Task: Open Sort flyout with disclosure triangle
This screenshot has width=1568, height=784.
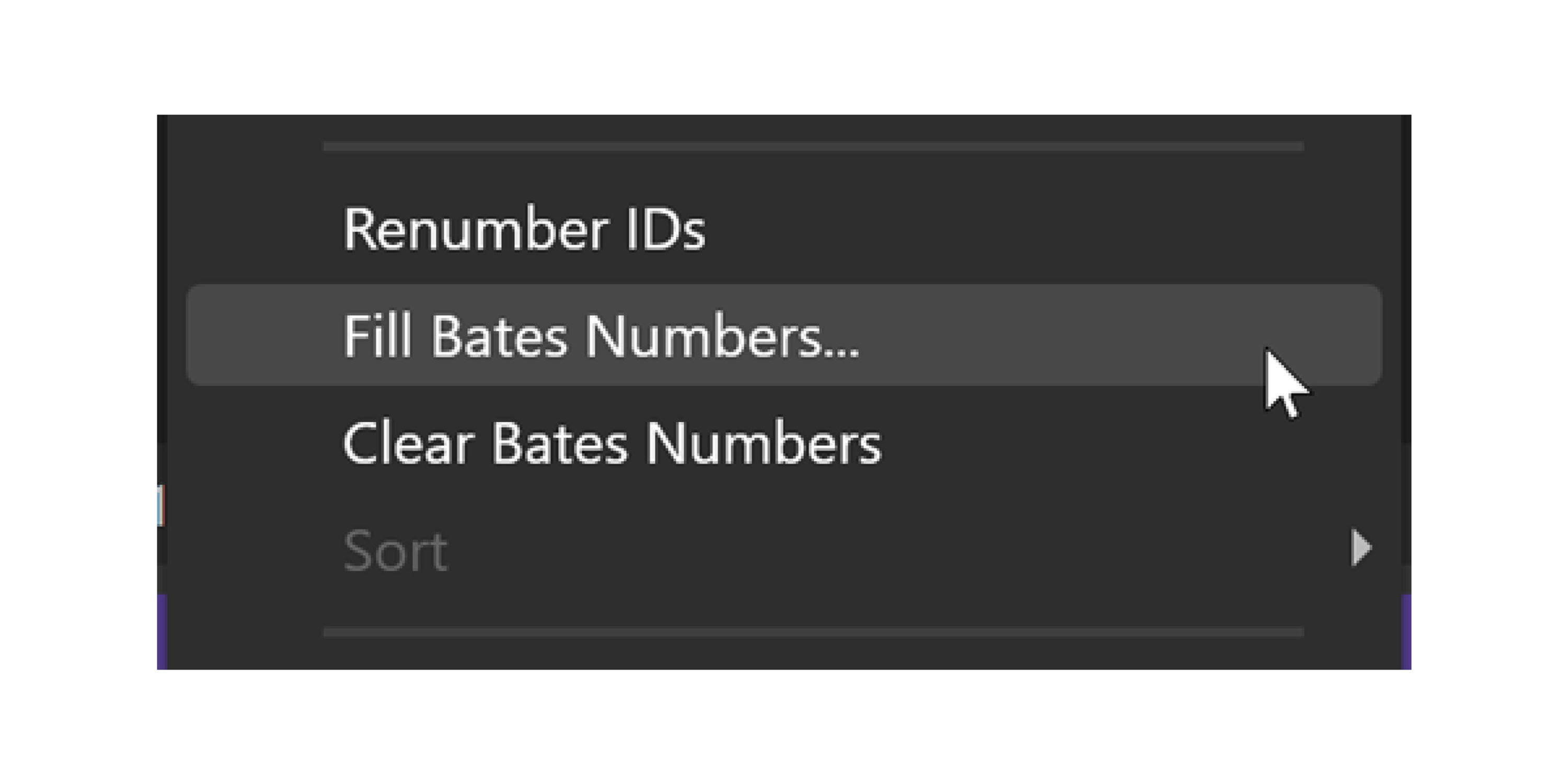Action: point(1361,548)
